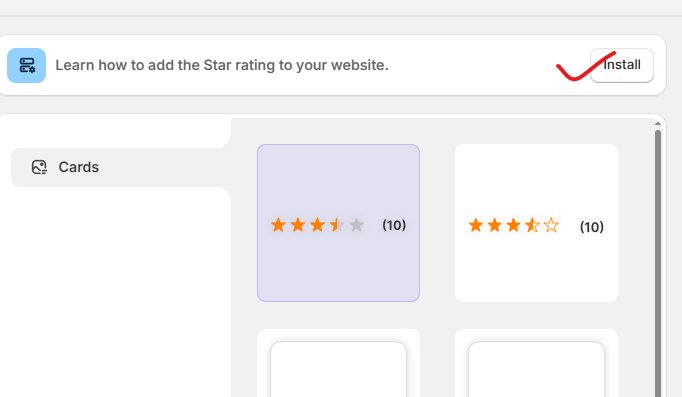Select the gray-star rating style card

point(338,223)
